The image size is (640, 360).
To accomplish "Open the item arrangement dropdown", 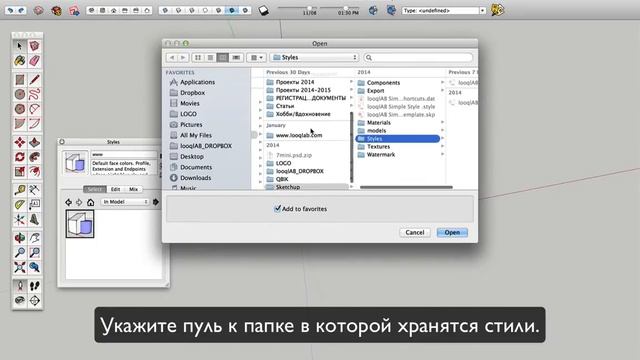I will point(256,58).
